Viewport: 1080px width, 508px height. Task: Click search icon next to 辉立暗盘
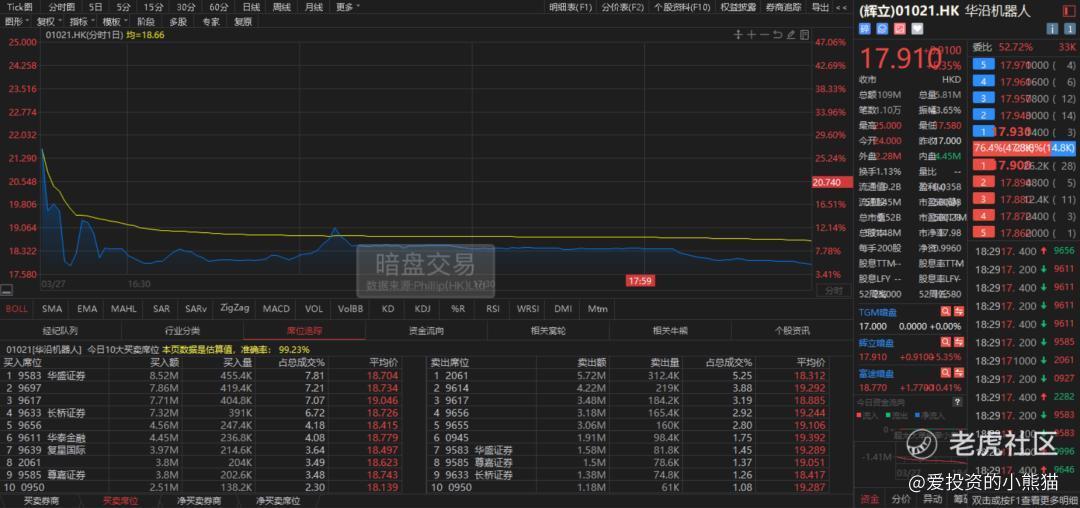(946, 343)
